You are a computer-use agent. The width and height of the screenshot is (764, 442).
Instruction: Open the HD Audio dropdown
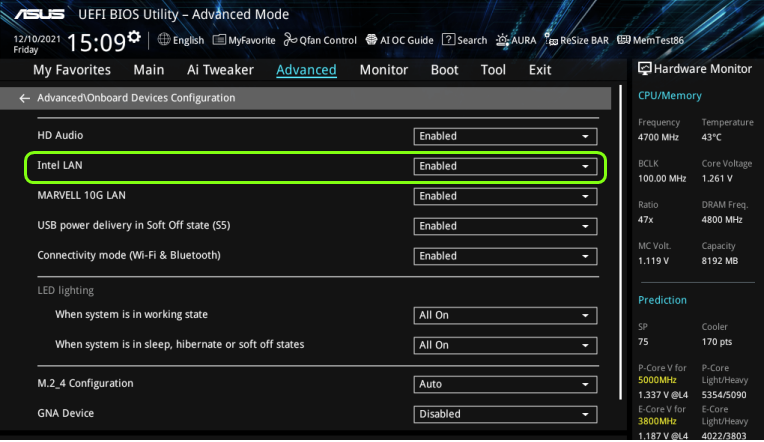tap(505, 136)
